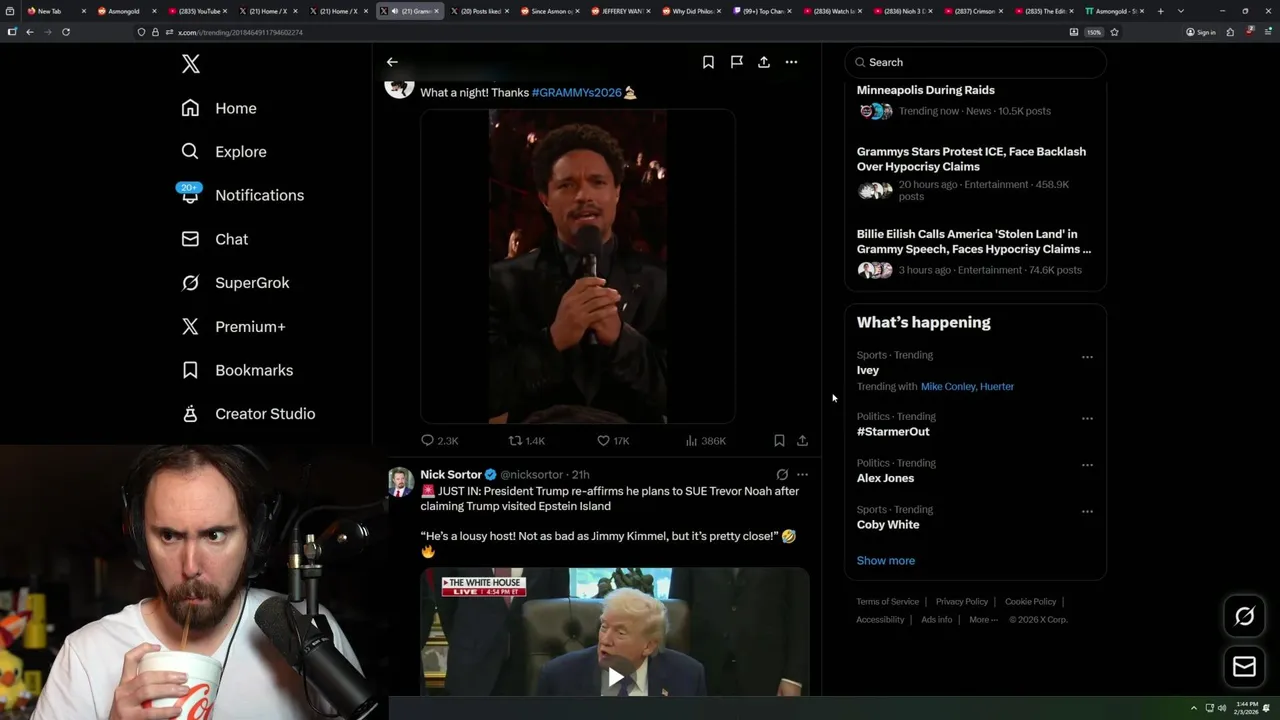Click the X Search field
This screenshot has height=720, width=1280.
(x=976, y=62)
